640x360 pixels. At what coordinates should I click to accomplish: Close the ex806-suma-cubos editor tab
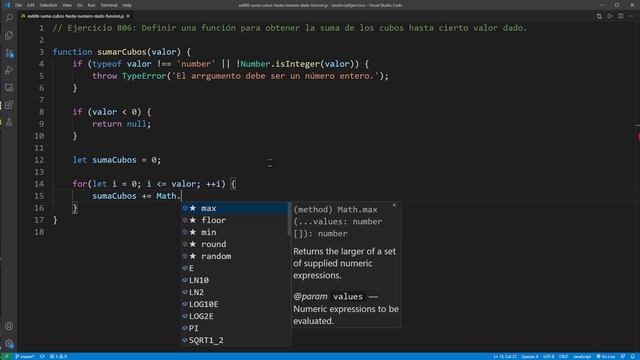tap(128, 16)
